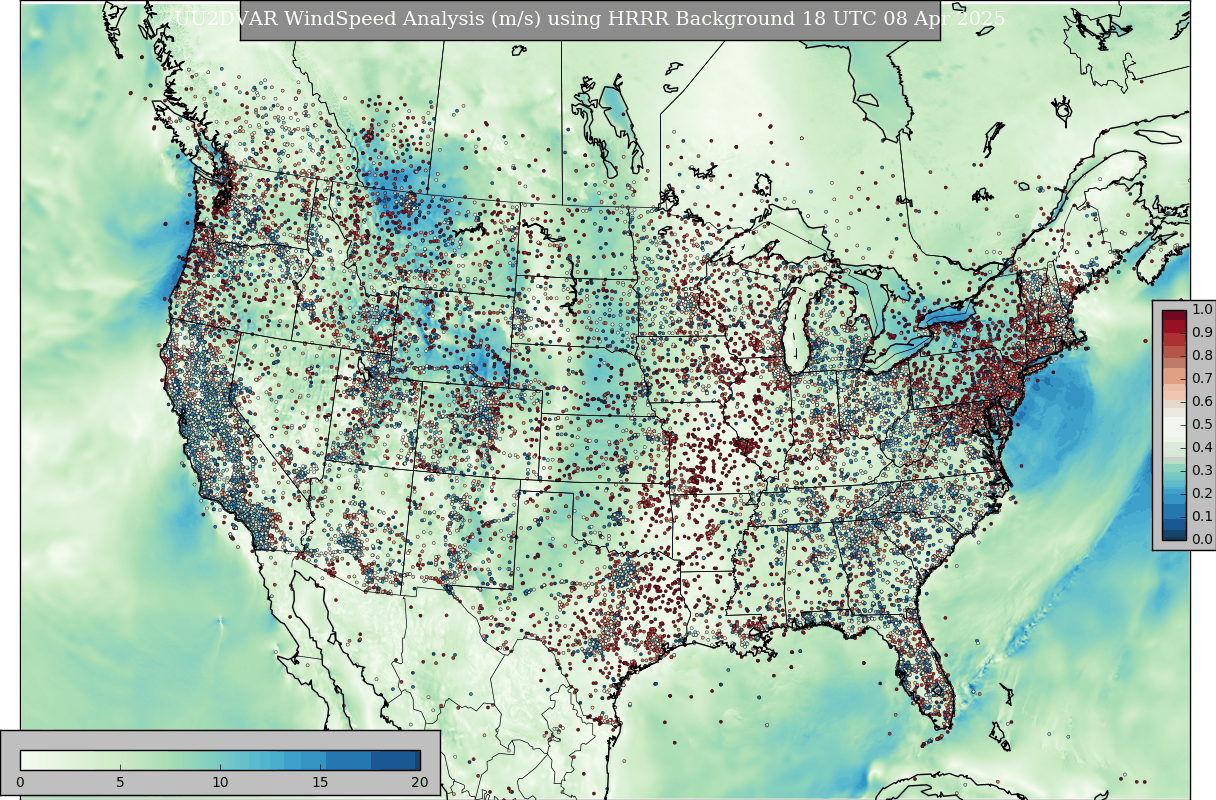This screenshot has width=1216, height=800.
Task: Click the 1.0 label on vertical colorbar
Action: click(1202, 310)
